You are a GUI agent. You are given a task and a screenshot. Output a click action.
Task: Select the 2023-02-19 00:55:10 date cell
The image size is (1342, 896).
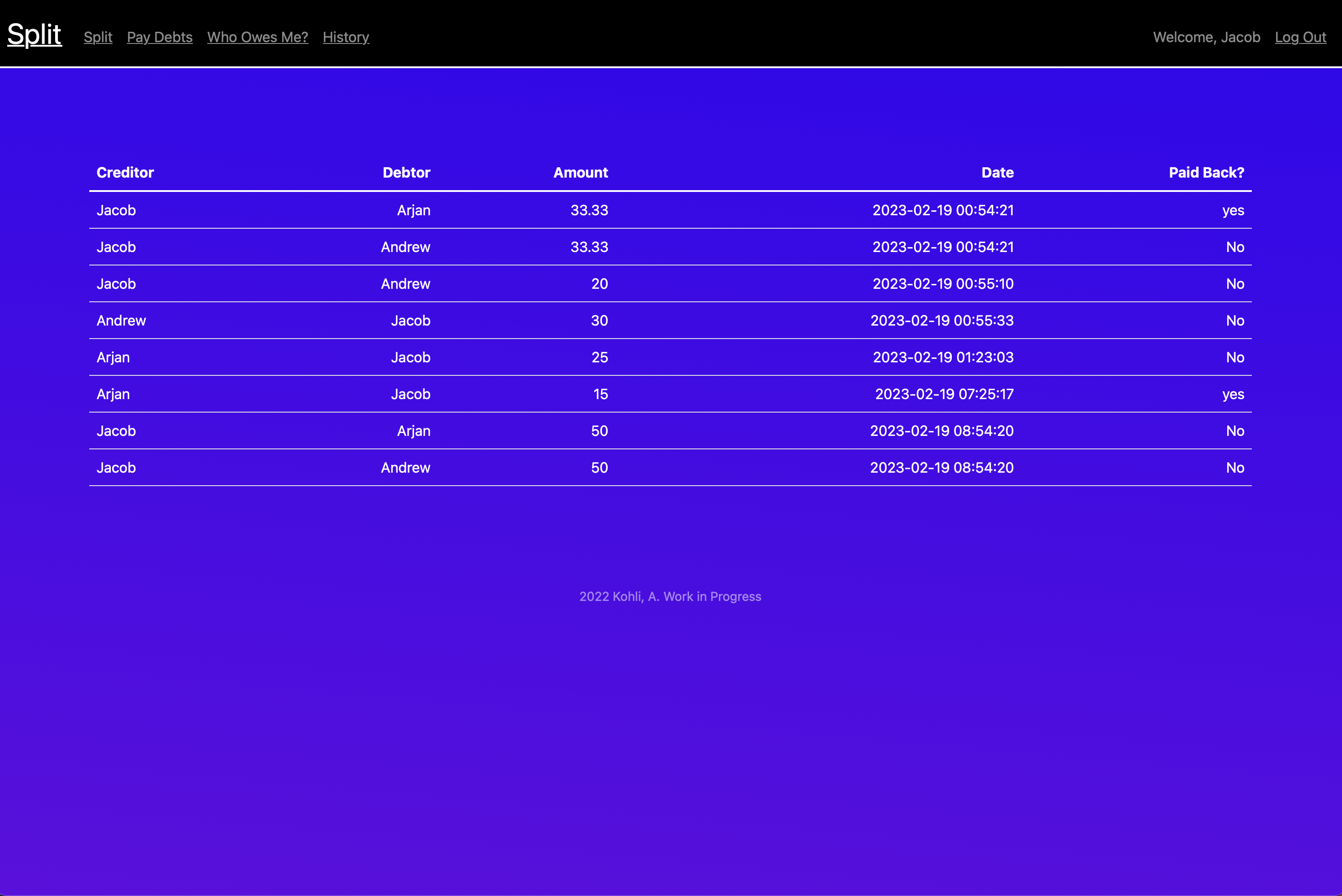click(942, 284)
